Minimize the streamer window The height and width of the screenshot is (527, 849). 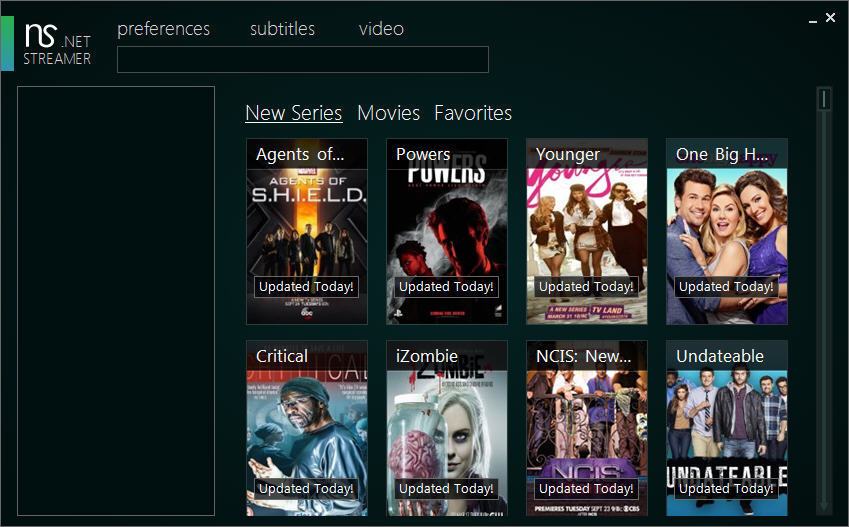pos(813,21)
